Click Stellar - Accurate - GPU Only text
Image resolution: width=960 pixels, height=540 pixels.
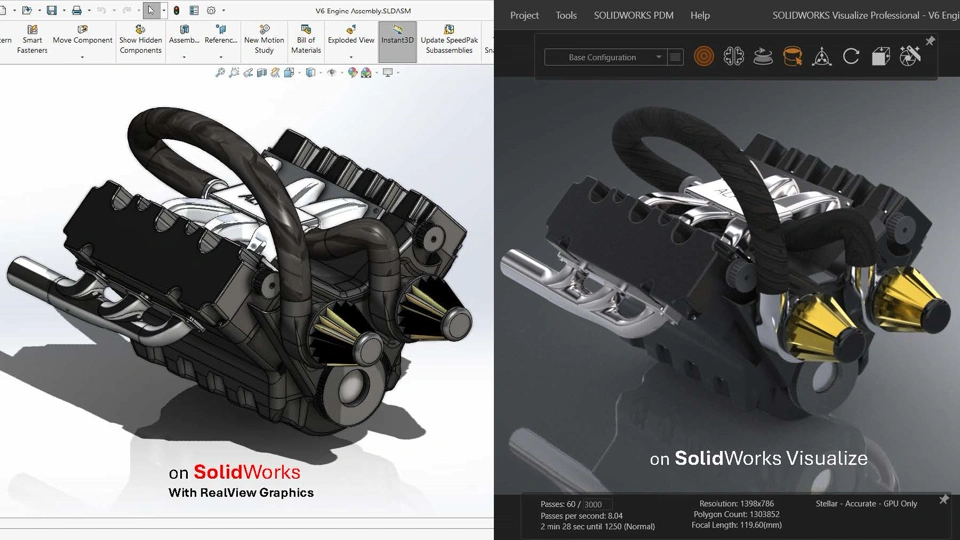pos(866,503)
